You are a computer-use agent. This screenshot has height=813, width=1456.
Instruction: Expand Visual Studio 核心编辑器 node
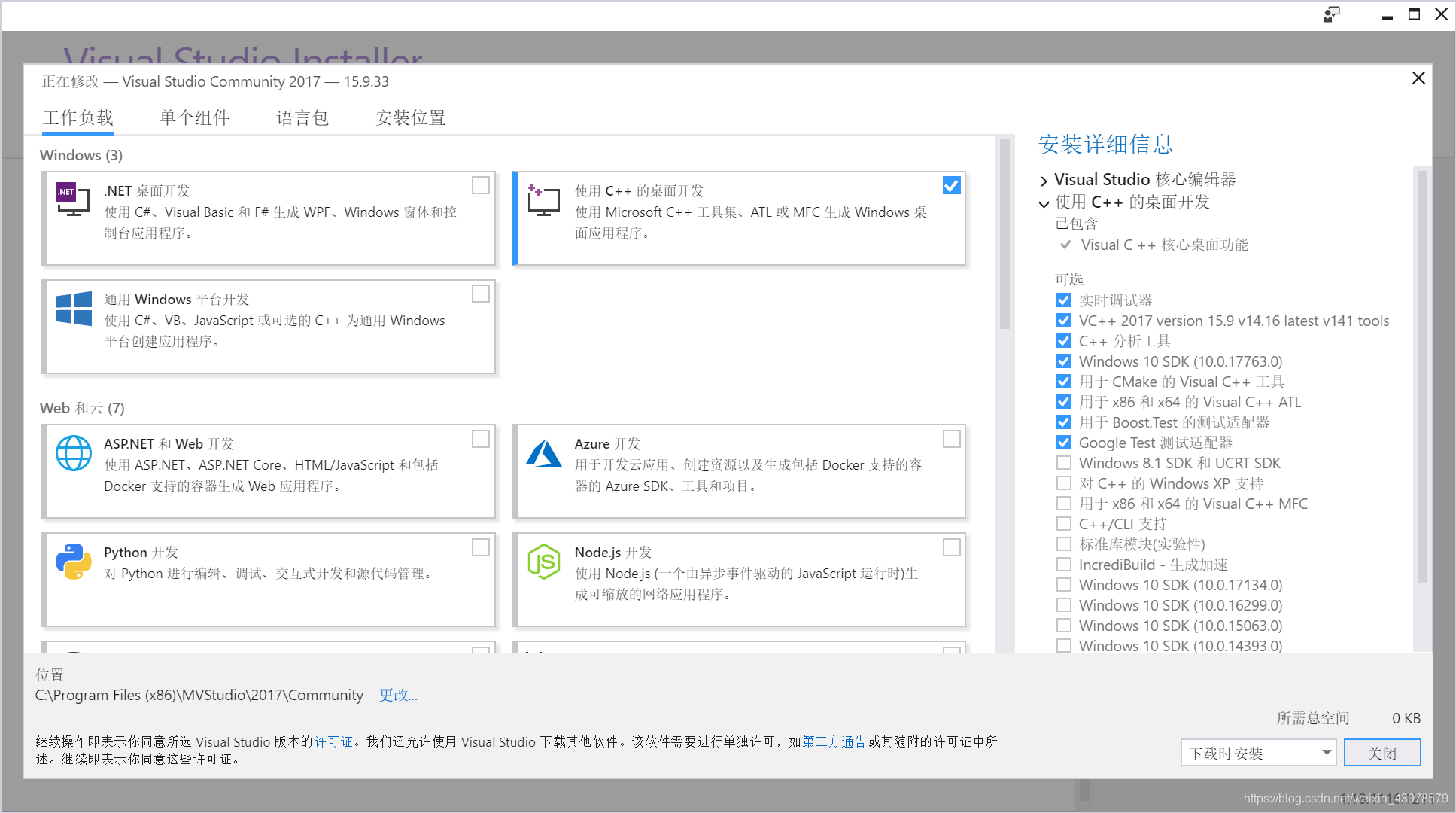[x=1044, y=181]
